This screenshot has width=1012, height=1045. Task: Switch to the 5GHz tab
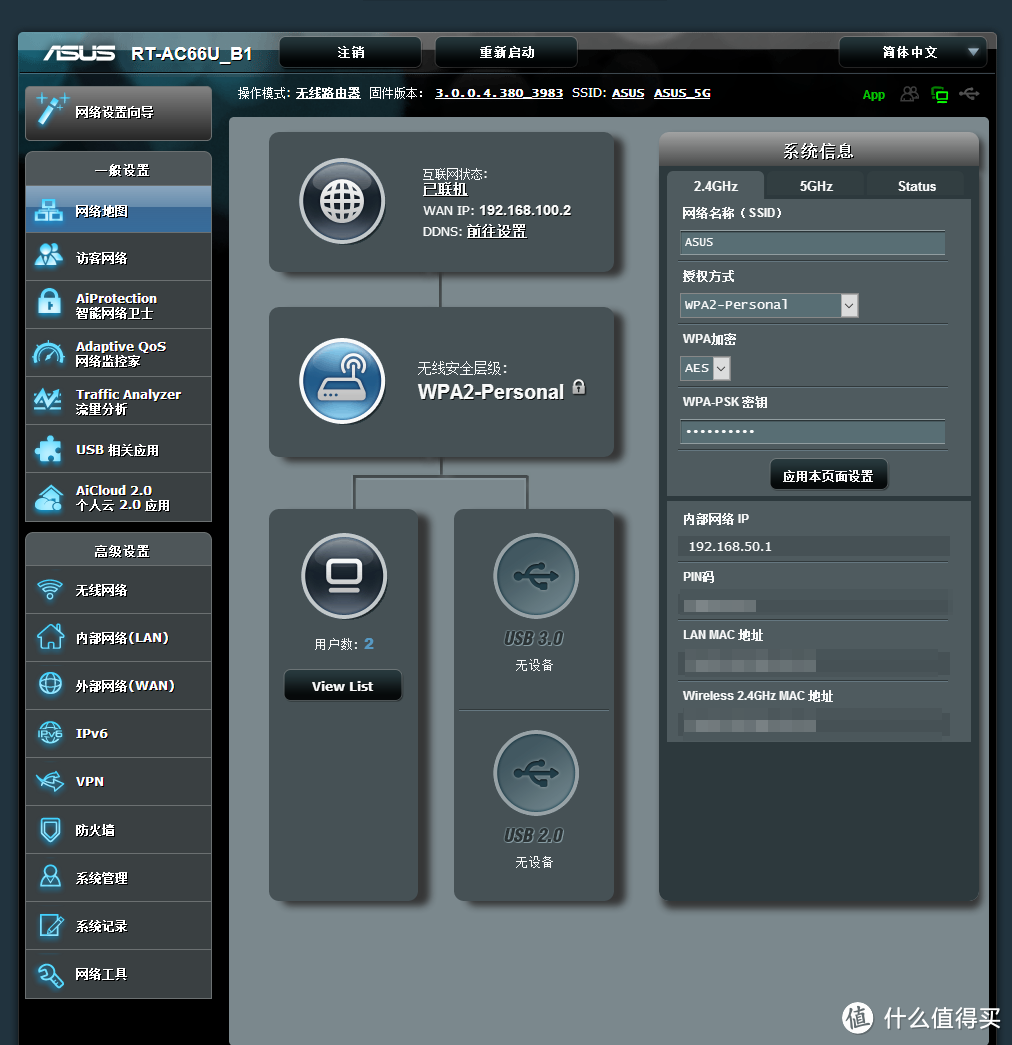pos(816,186)
